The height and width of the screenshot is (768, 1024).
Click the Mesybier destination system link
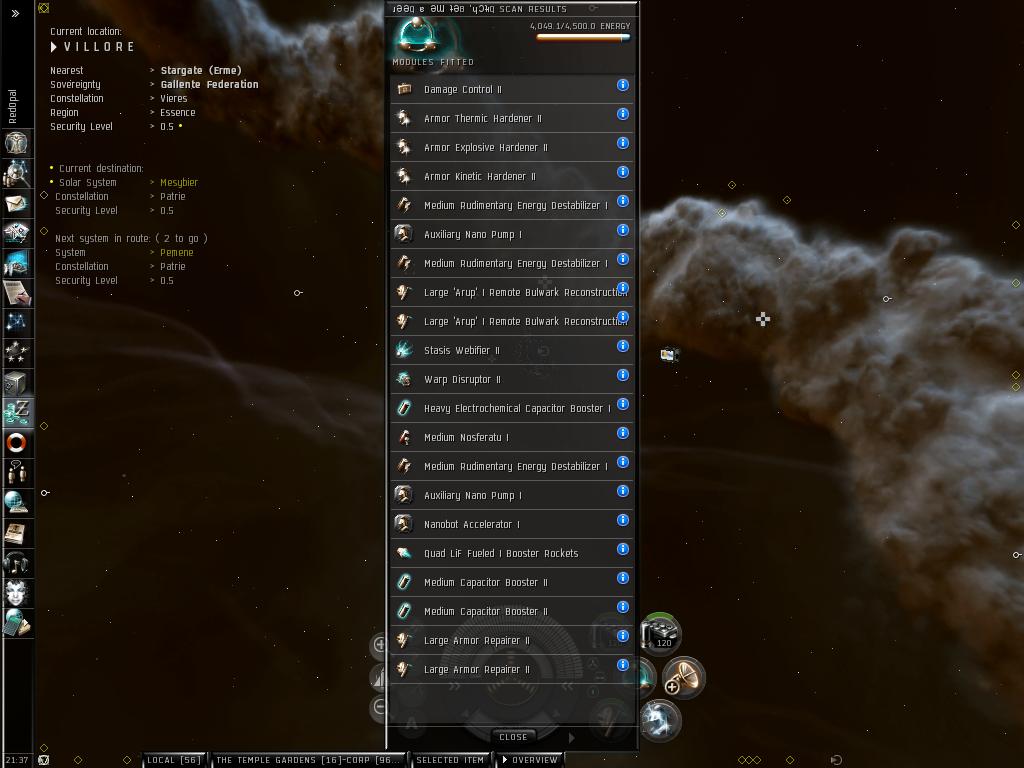click(179, 182)
